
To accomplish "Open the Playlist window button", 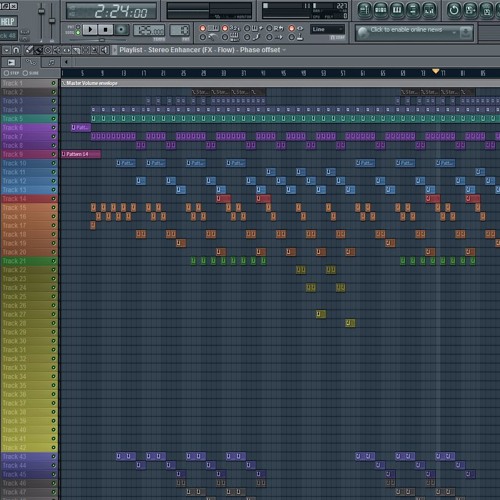I will point(365,10).
